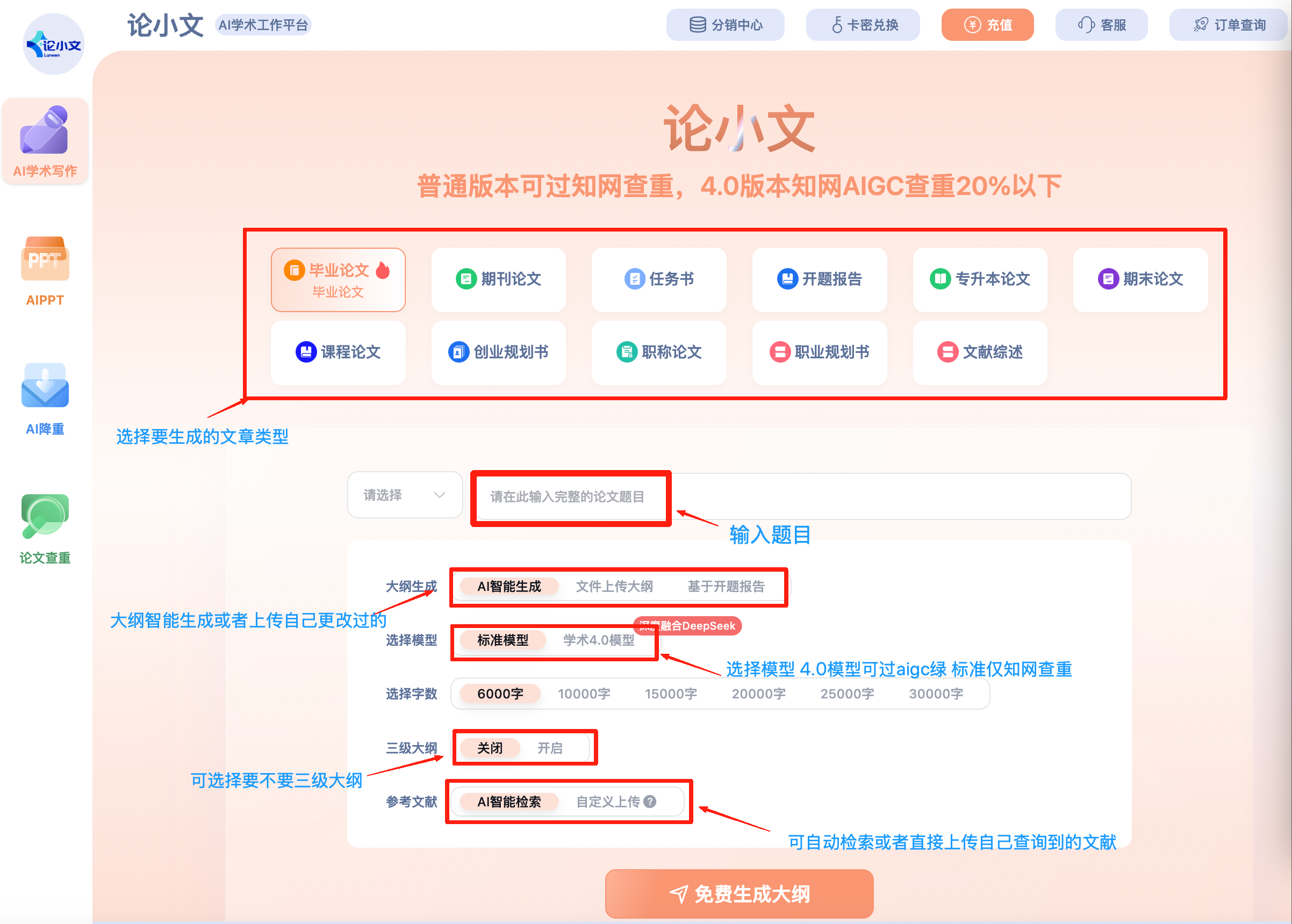
Task: Select 20000字 word count
Action: (759, 694)
